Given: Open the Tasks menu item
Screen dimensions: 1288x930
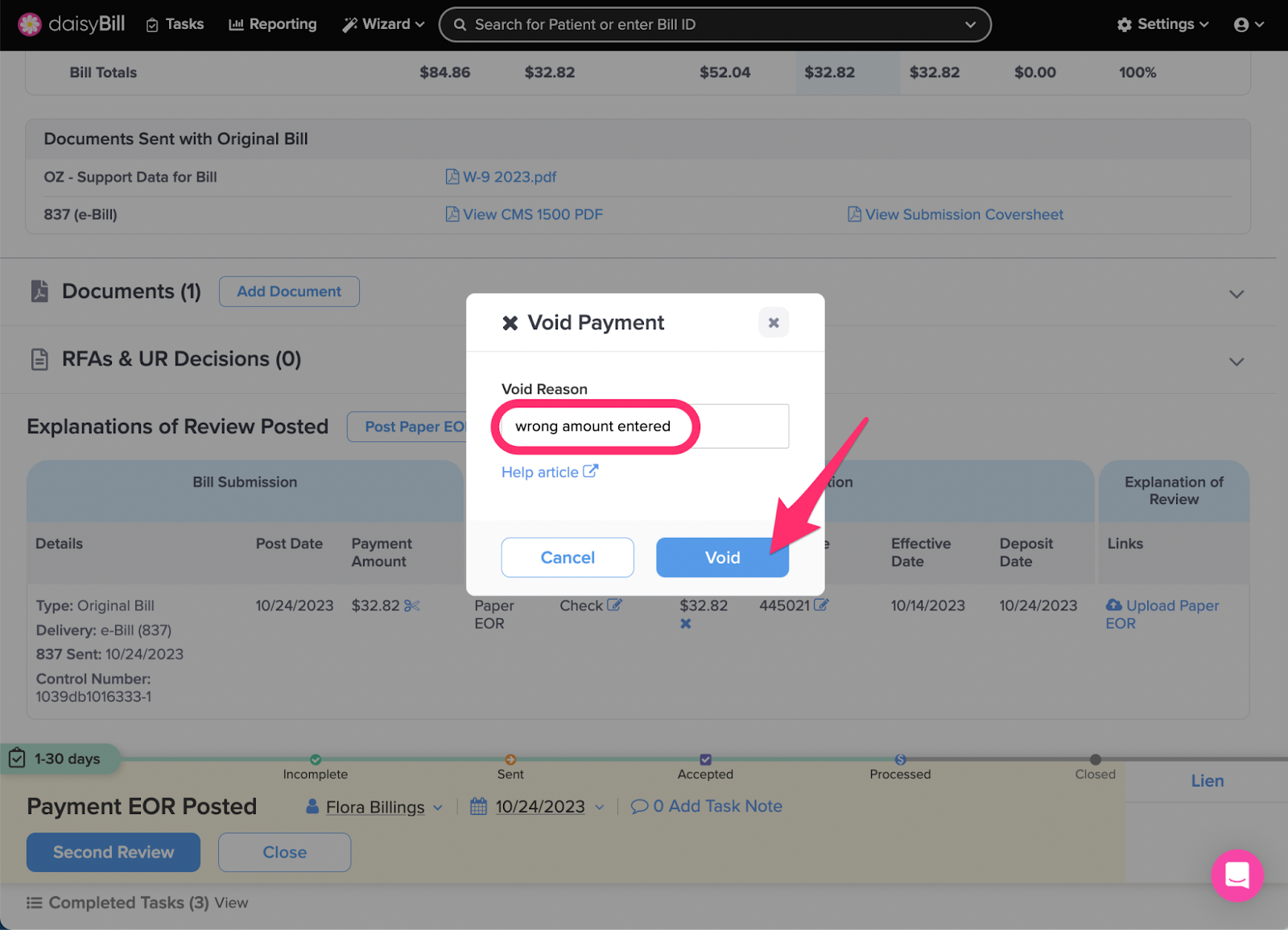Looking at the screenshot, I should click(x=175, y=24).
